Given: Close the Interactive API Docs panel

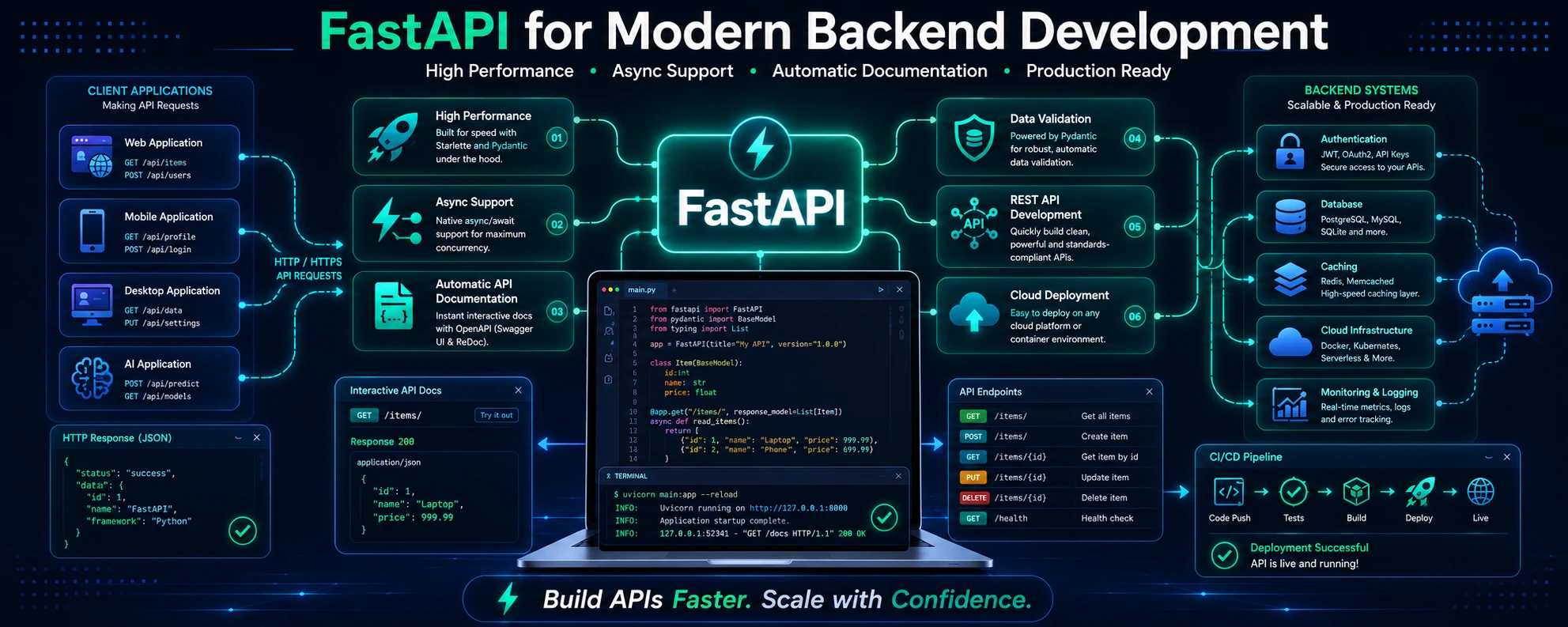Looking at the screenshot, I should [518, 391].
